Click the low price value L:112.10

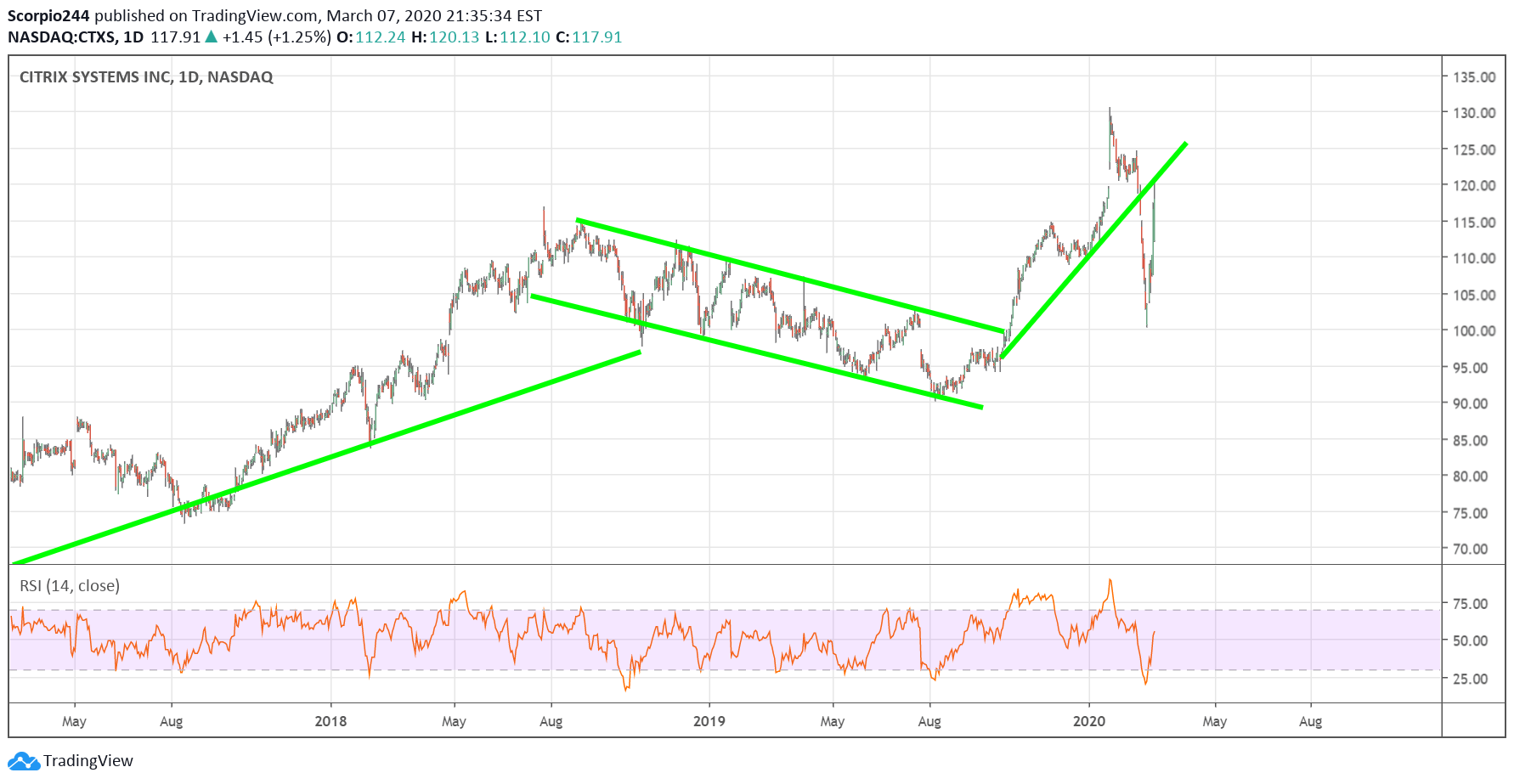coord(517,37)
